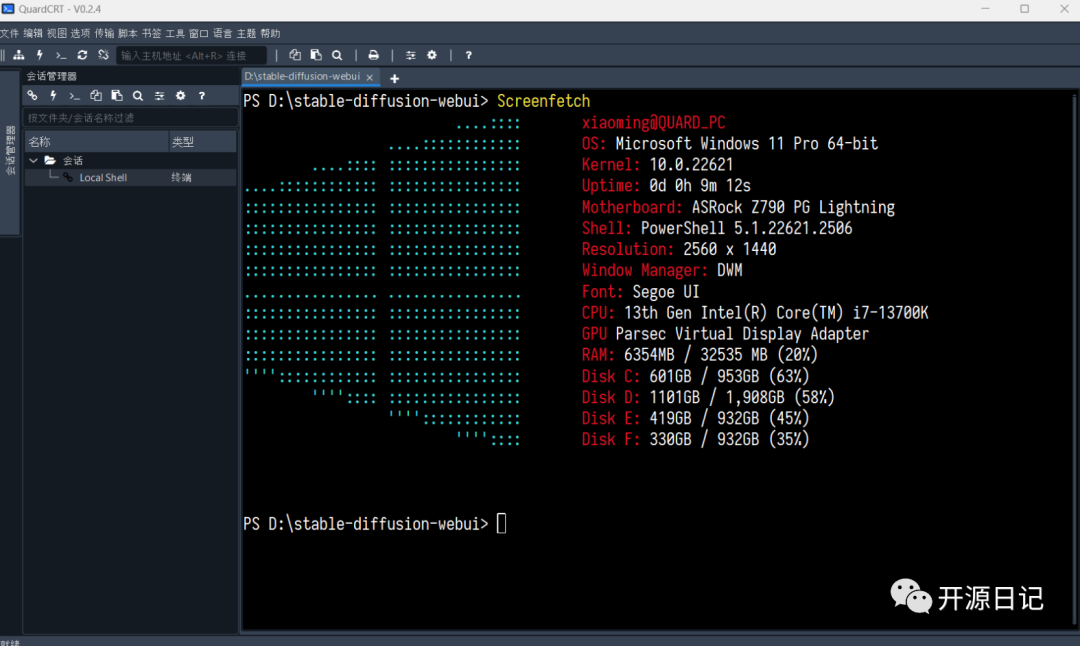
Task: Open the 编辑 menu
Action: click(x=32, y=33)
